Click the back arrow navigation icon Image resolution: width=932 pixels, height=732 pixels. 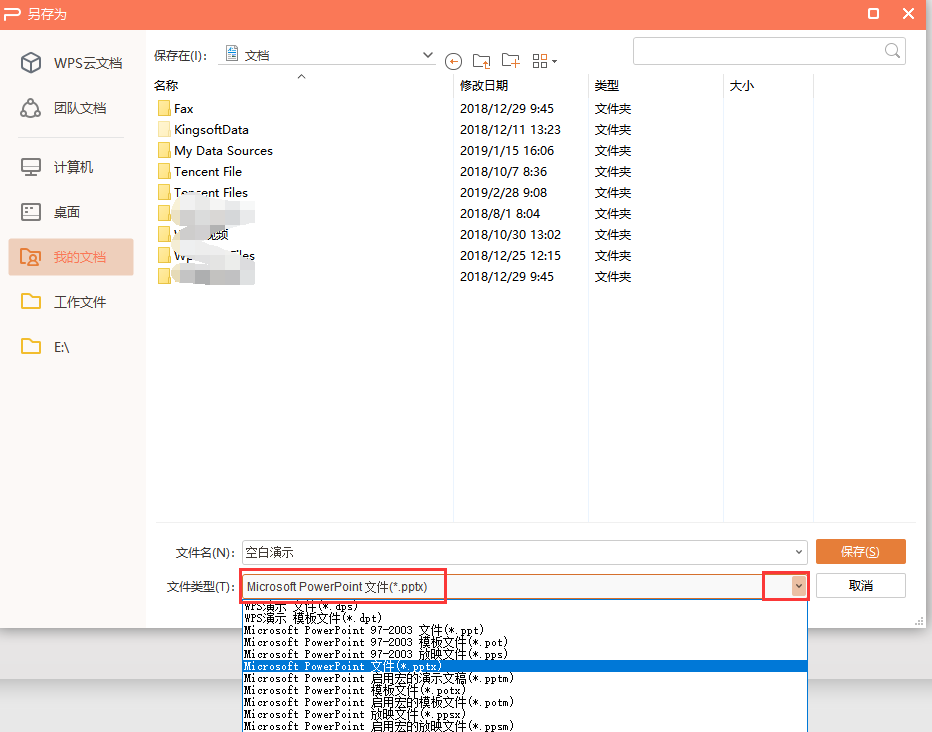pyautogui.click(x=454, y=61)
